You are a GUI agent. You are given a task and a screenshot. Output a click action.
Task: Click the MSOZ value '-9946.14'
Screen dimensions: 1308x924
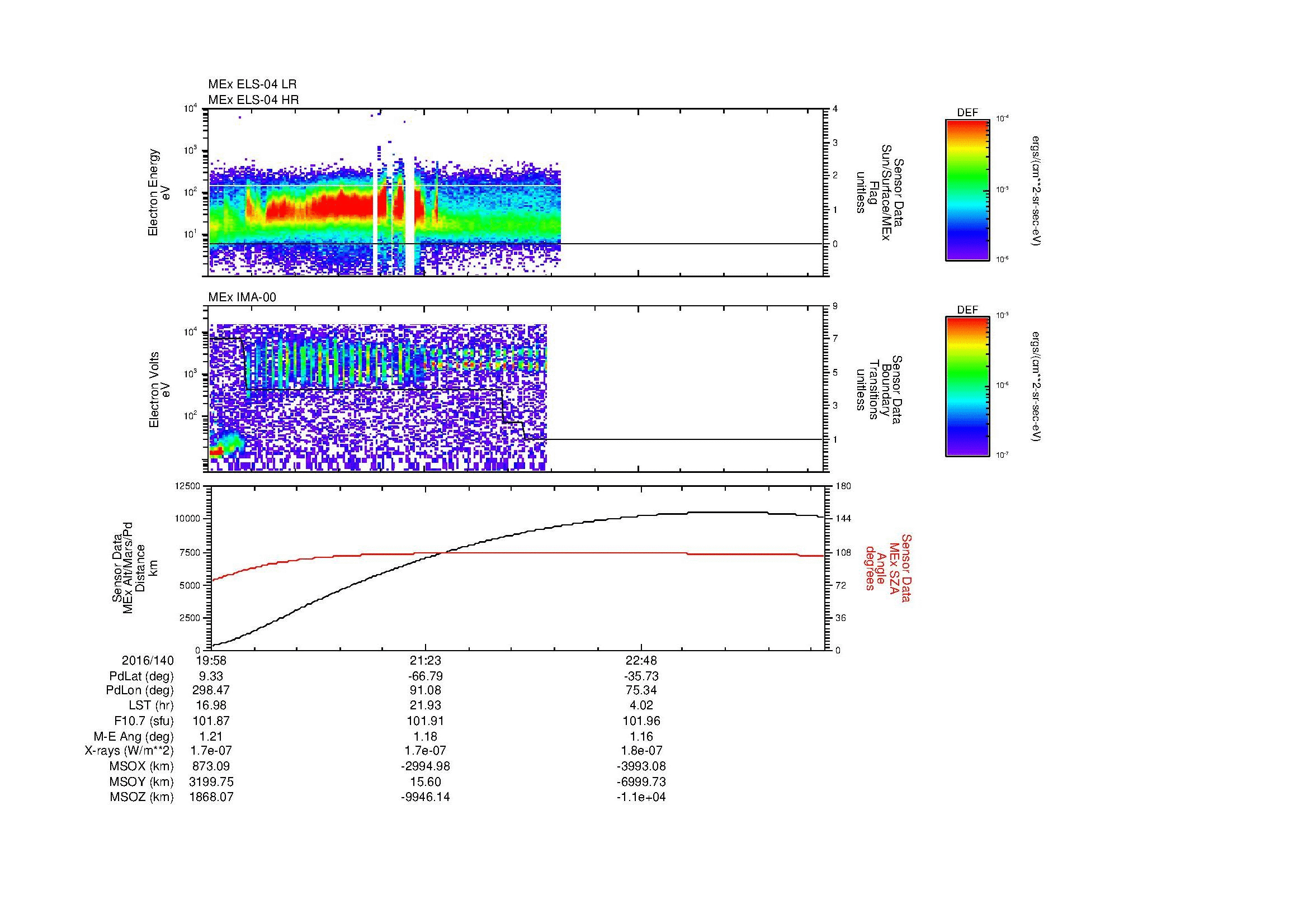point(425,798)
